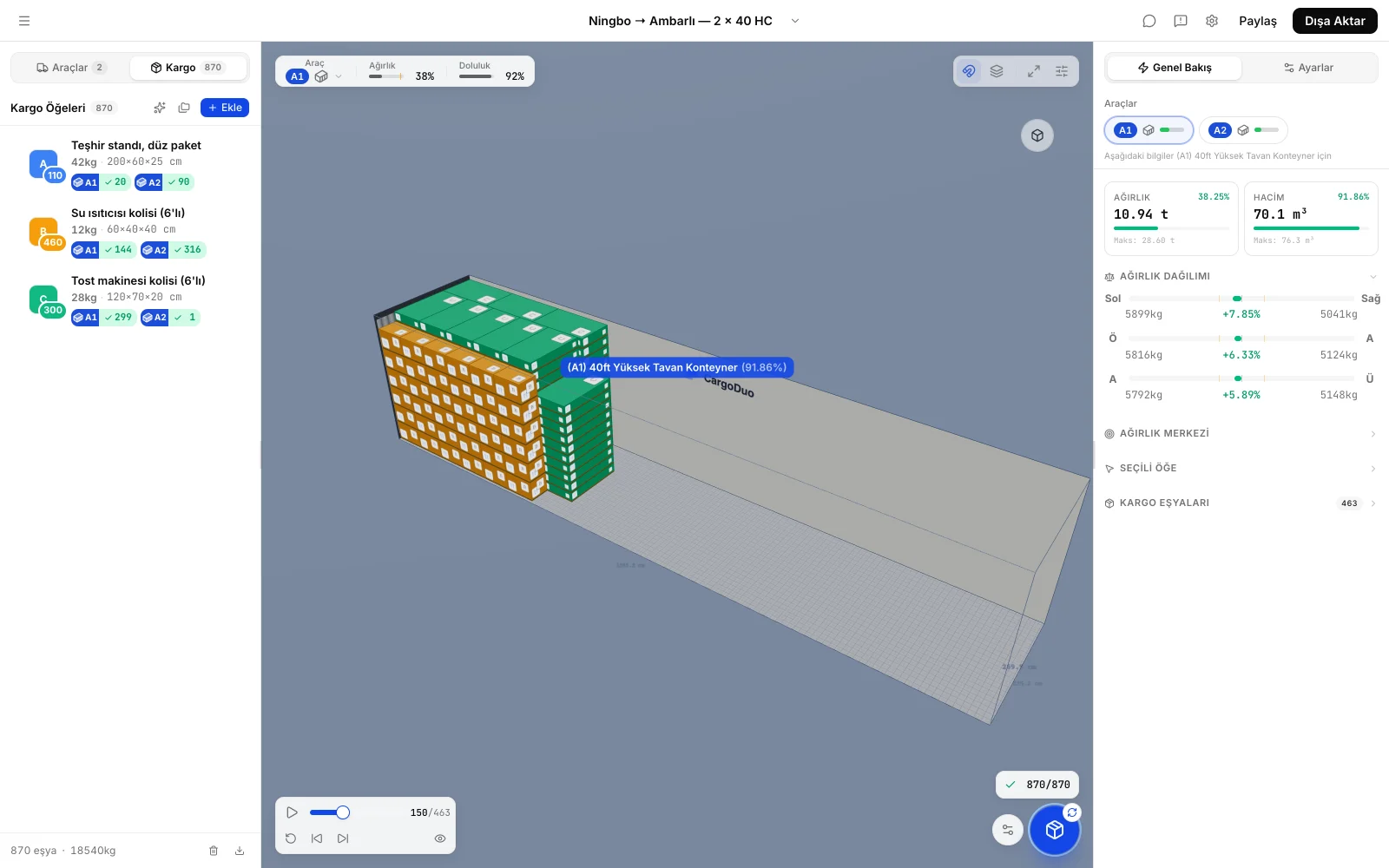Open the comments chat icon
Image resolution: width=1389 pixels, height=868 pixels.
click(1149, 21)
